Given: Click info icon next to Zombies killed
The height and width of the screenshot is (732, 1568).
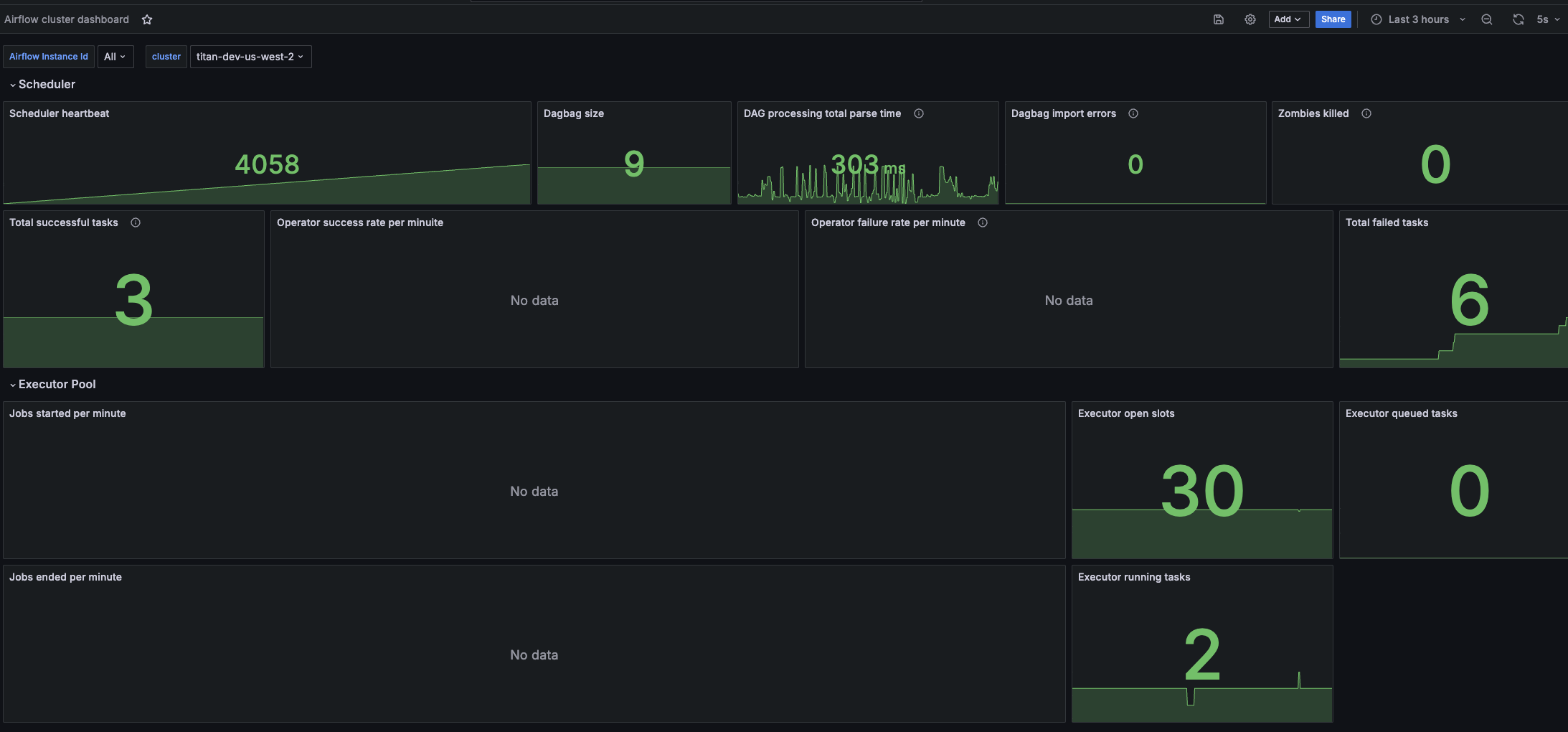Looking at the screenshot, I should pos(1366,113).
